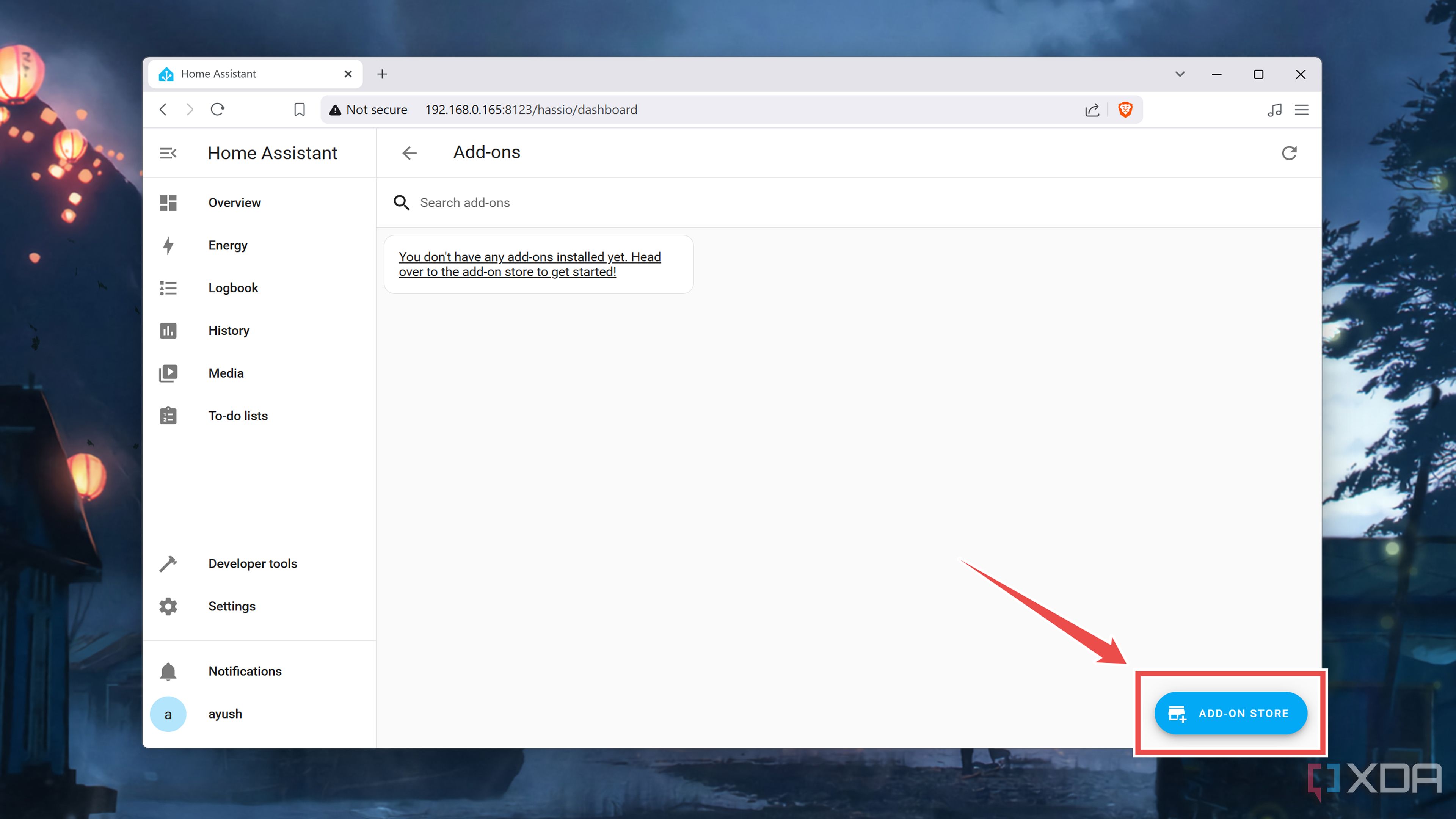This screenshot has width=1456, height=819.
Task: Select Overview in the sidebar
Action: pyautogui.click(x=234, y=202)
